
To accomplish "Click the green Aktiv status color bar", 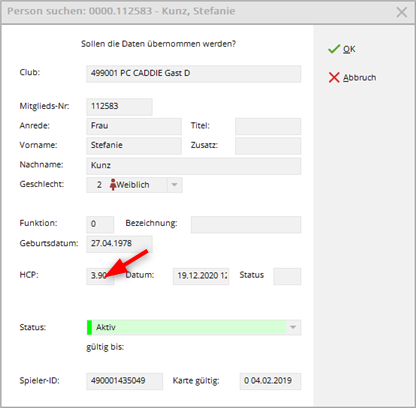I will point(89,327).
